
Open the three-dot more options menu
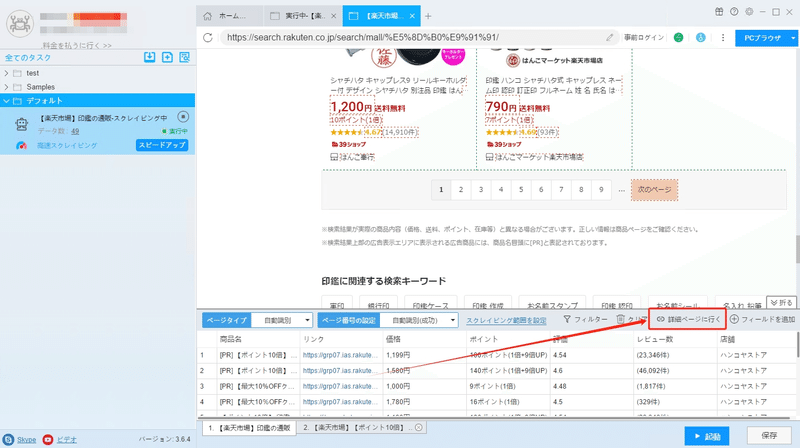[x=723, y=37]
